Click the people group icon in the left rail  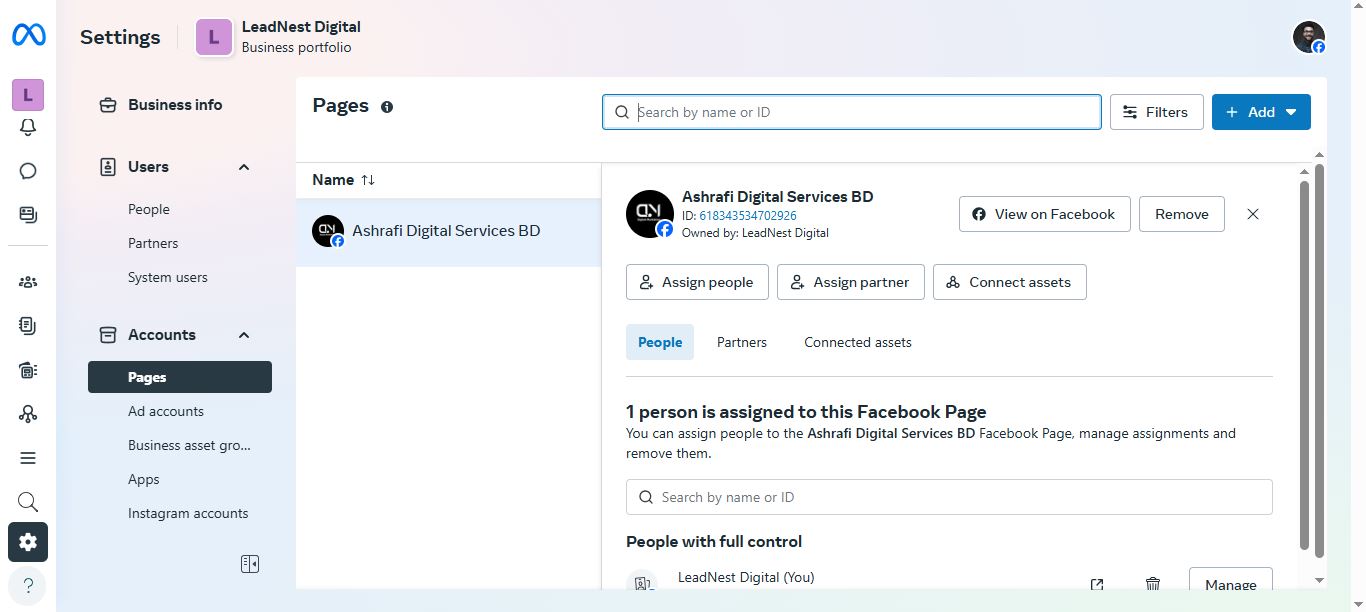(28, 282)
